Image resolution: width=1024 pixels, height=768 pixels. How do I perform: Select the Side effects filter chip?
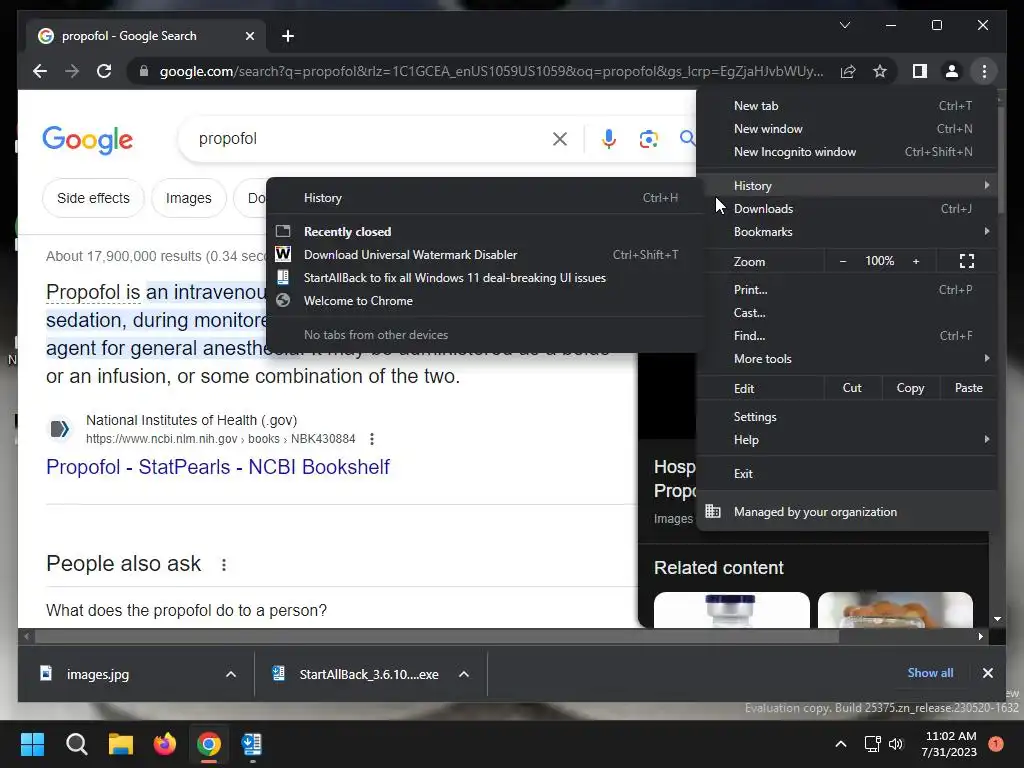point(93,198)
